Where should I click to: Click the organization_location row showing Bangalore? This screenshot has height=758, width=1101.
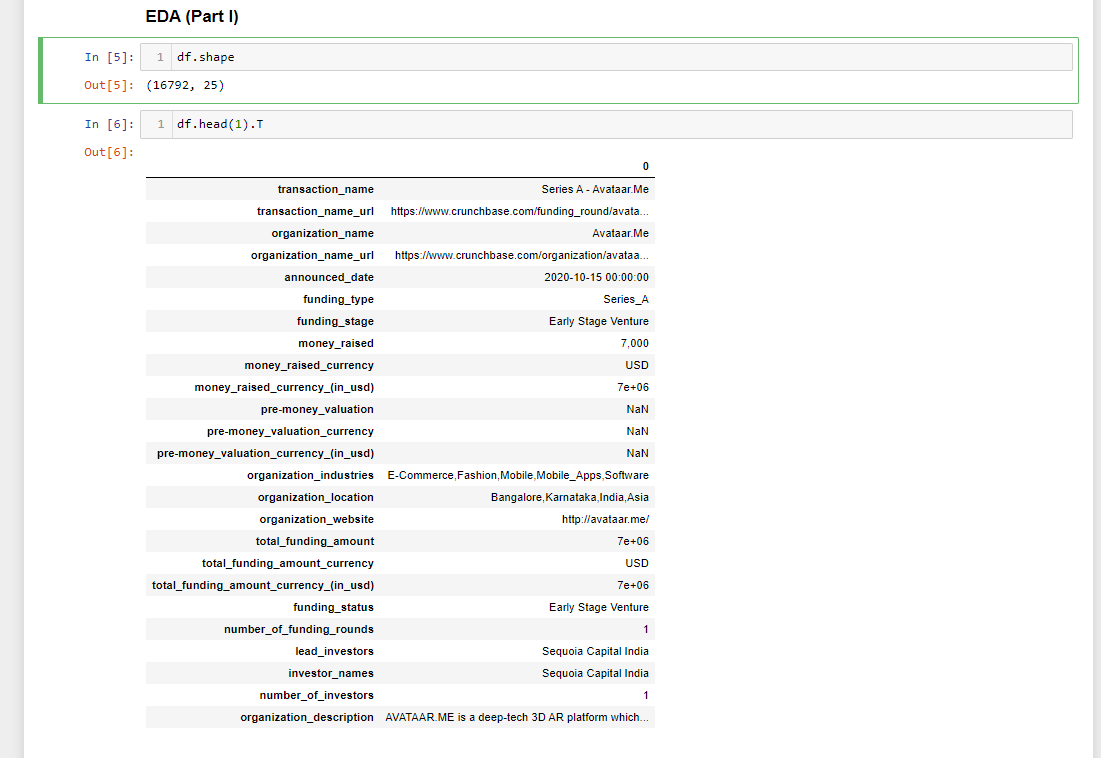(x=570, y=497)
